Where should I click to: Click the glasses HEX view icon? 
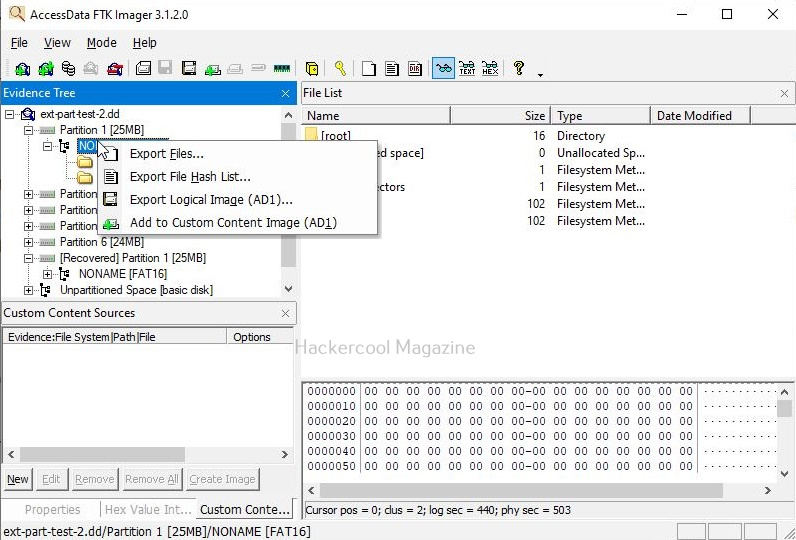(x=490, y=69)
